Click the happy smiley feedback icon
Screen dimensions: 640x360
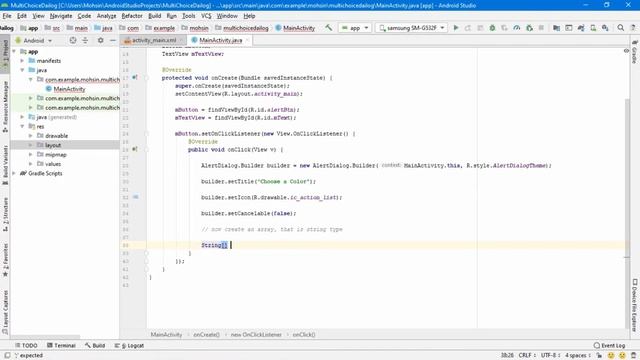(611, 356)
